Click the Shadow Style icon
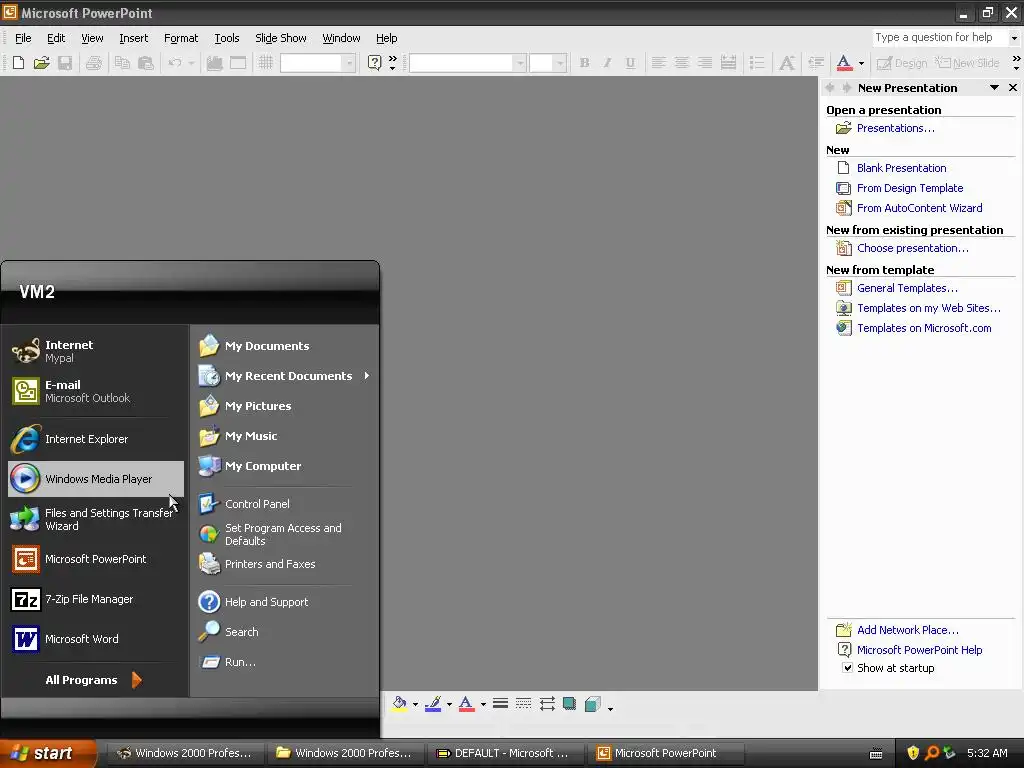 (x=569, y=703)
